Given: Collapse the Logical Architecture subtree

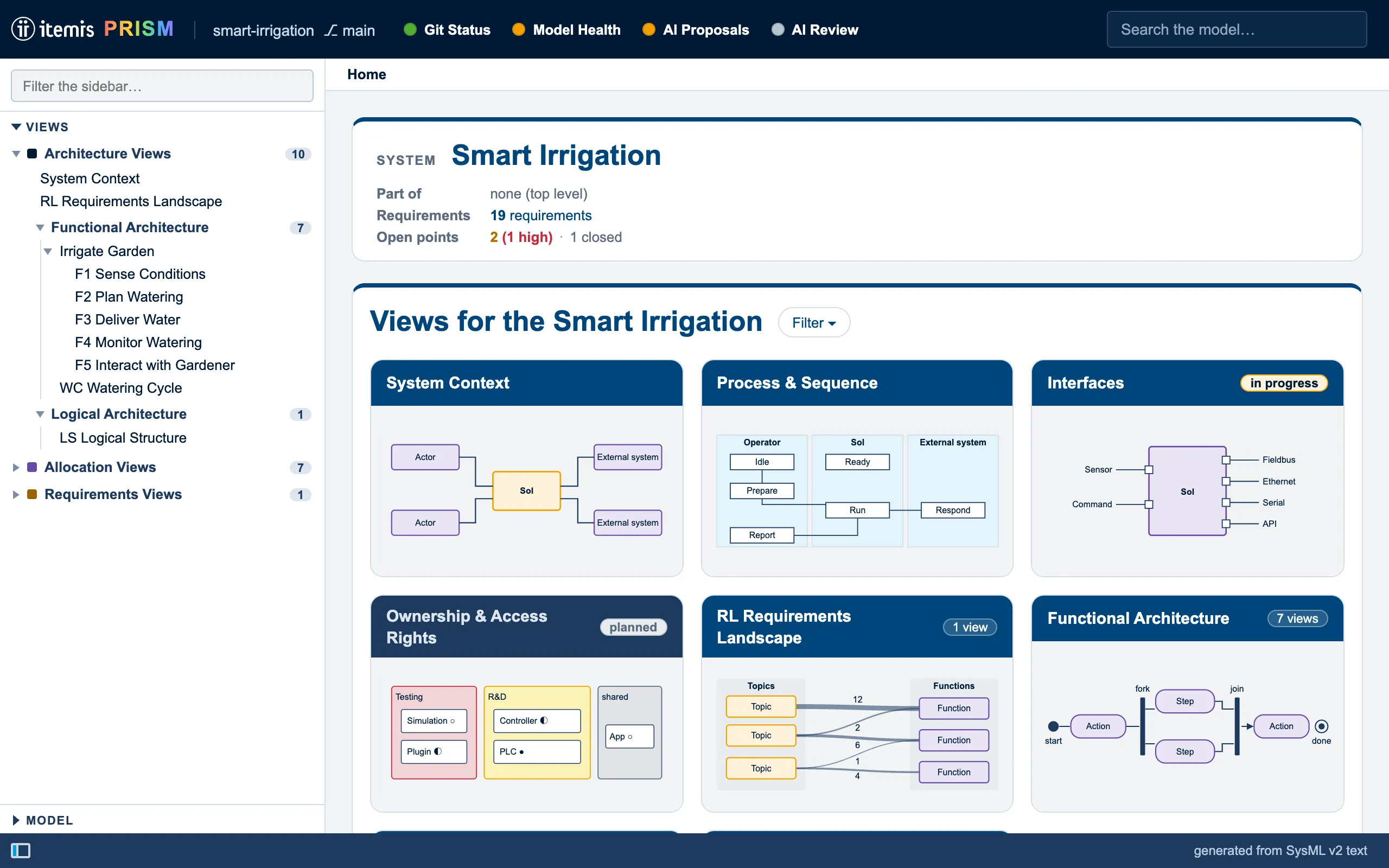Looking at the screenshot, I should click(x=40, y=414).
